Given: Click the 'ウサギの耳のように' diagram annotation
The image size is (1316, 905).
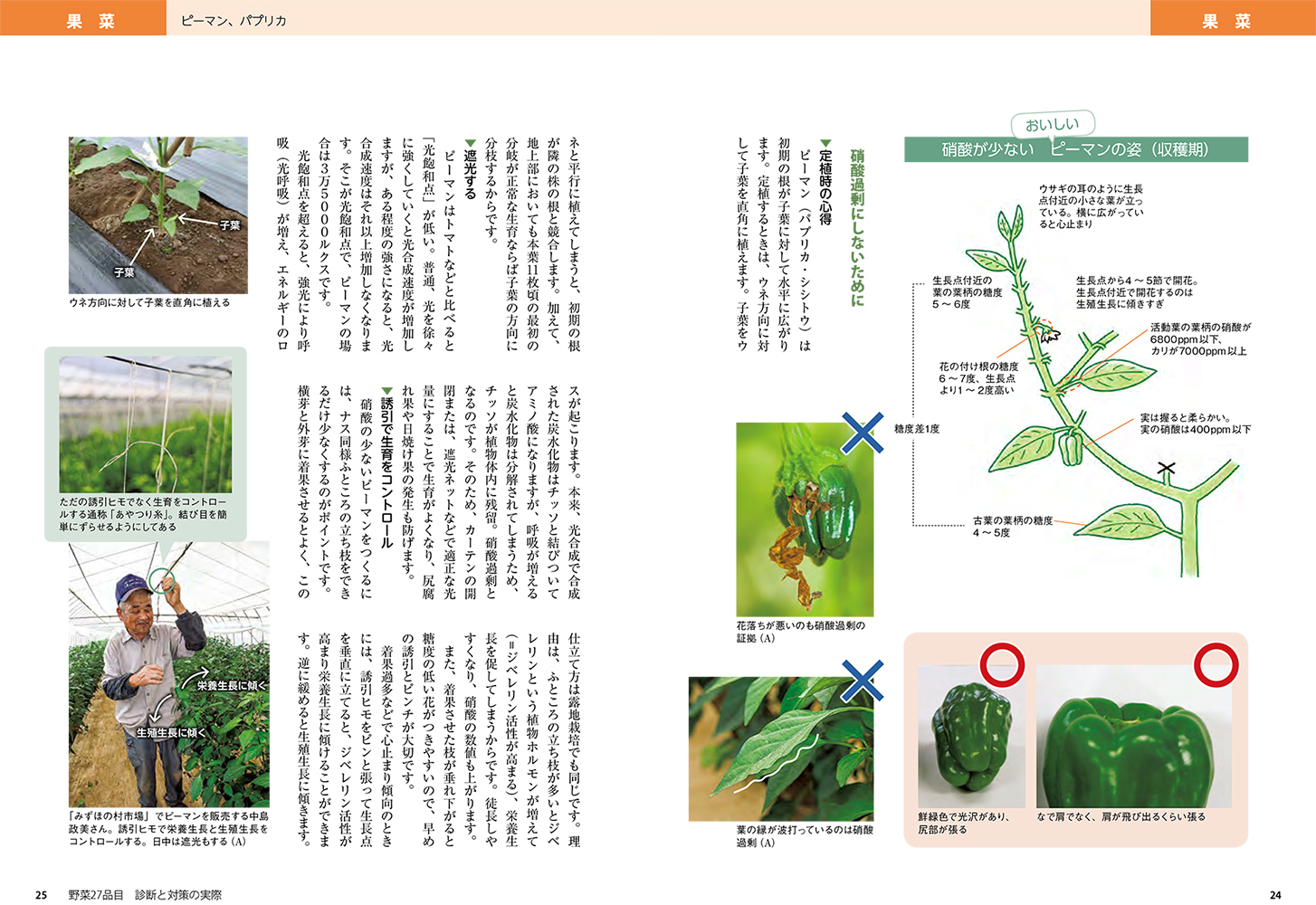Looking at the screenshot, I should (x=1091, y=206).
